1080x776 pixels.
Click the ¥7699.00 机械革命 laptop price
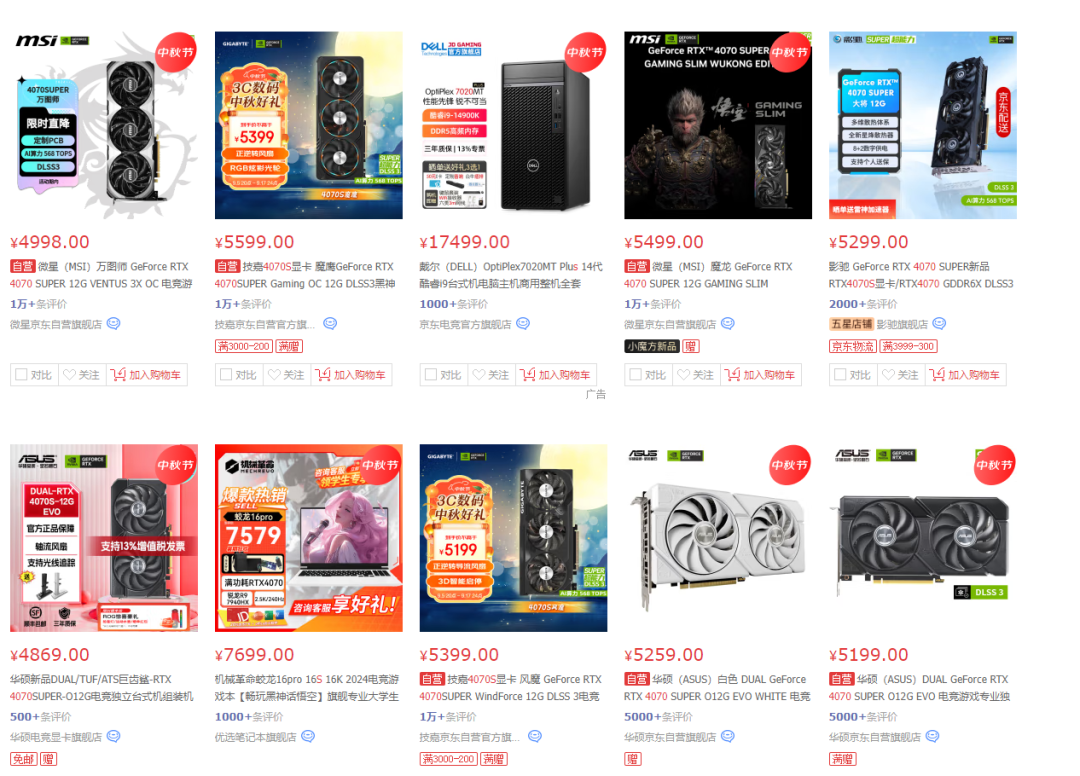255,655
